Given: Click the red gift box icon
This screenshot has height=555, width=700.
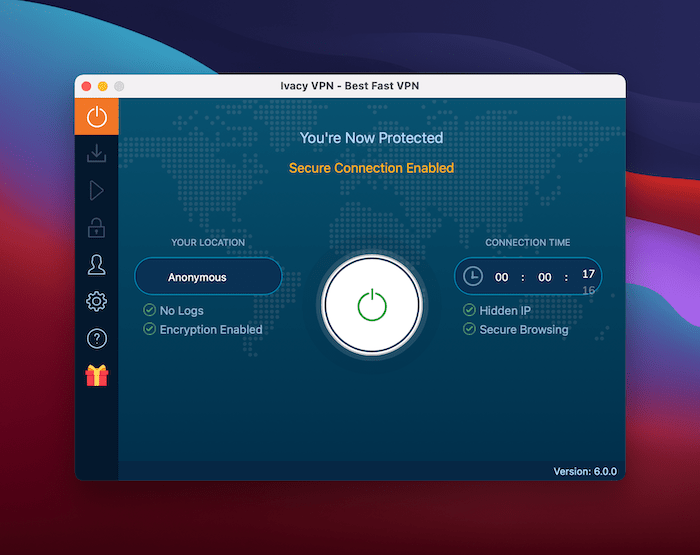Looking at the screenshot, I should click(x=96, y=375).
